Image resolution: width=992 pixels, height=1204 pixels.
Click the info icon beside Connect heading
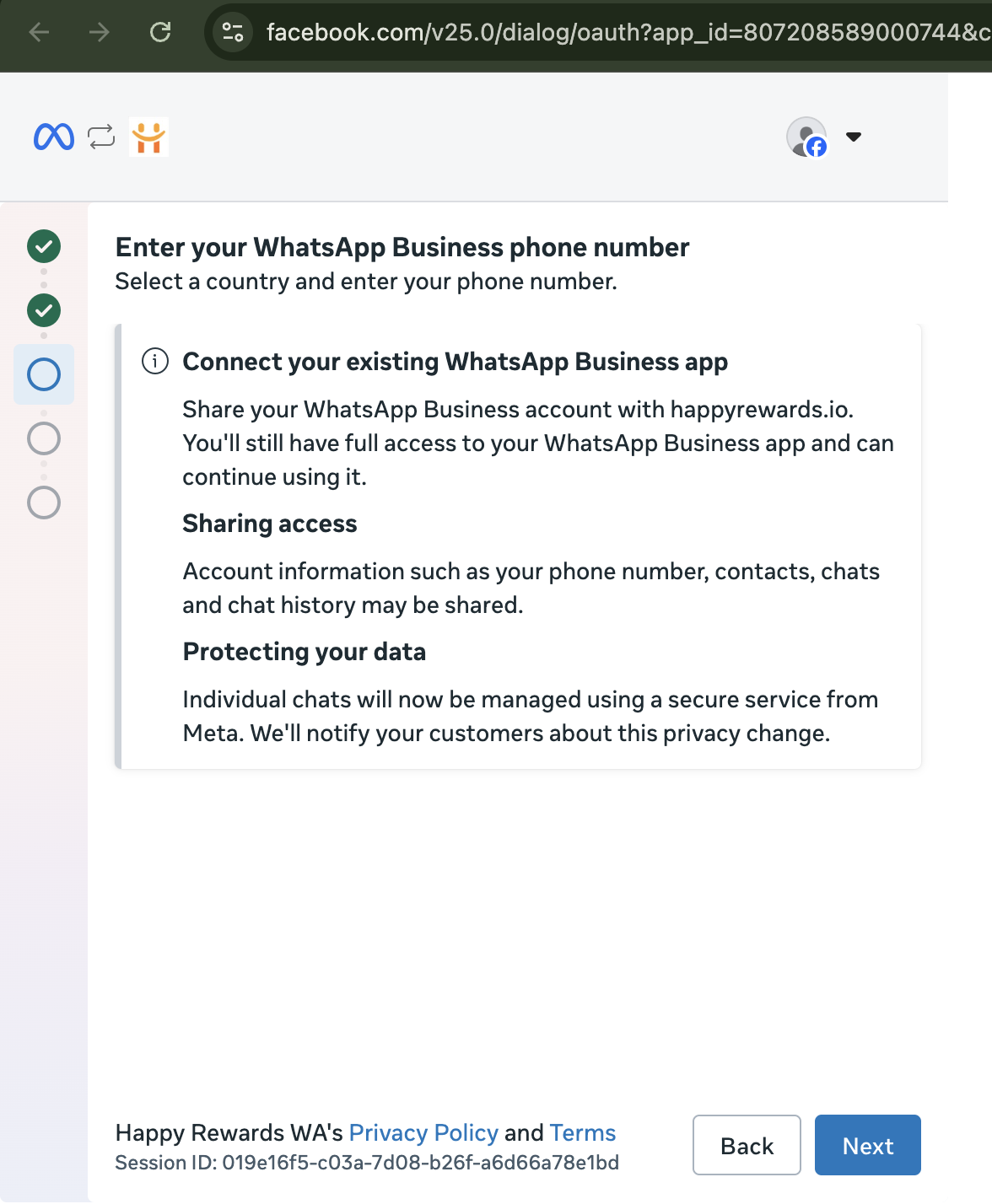[x=155, y=362]
